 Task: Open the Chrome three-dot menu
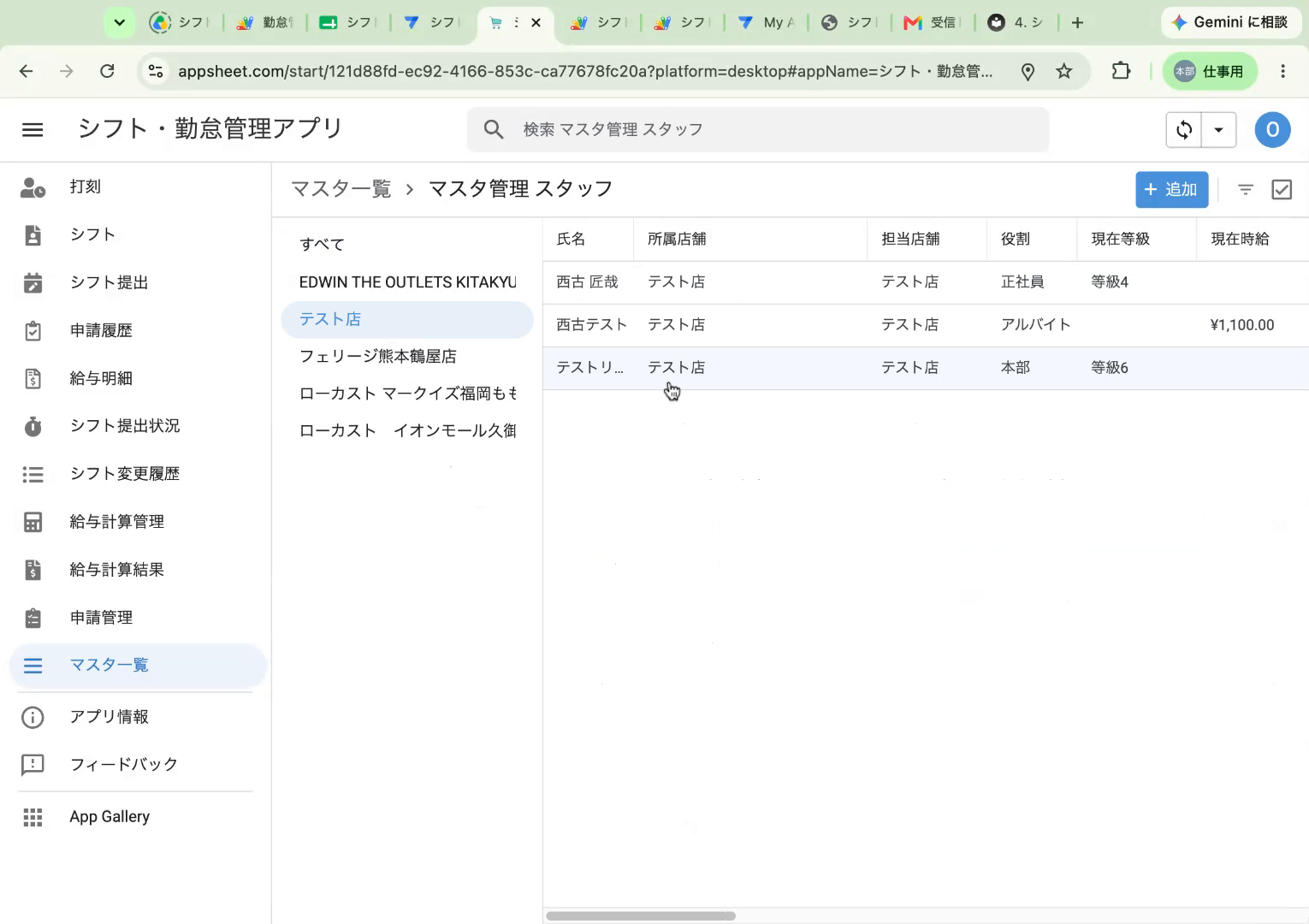pos(1282,71)
